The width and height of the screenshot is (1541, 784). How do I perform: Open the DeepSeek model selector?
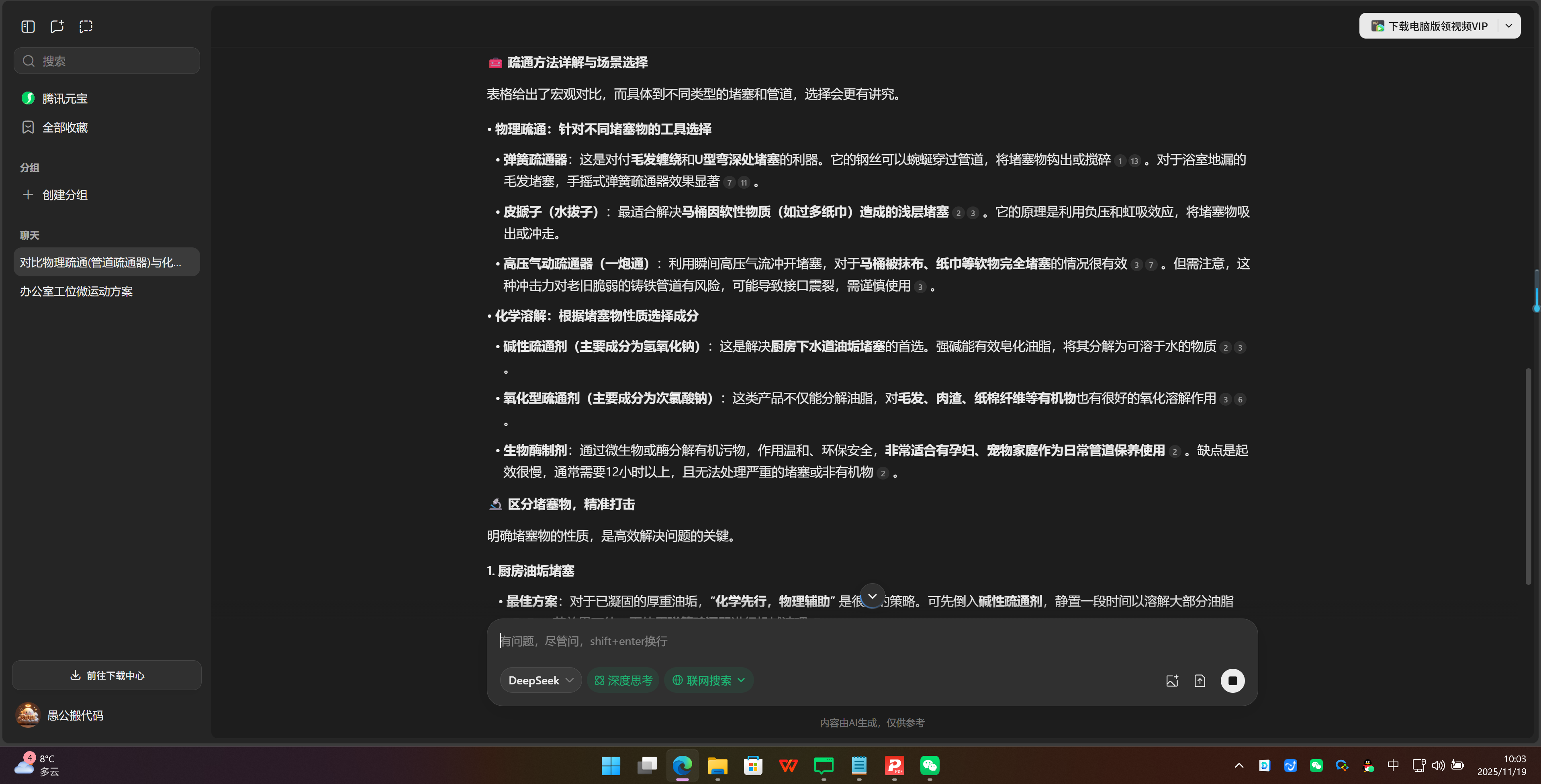point(540,680)
